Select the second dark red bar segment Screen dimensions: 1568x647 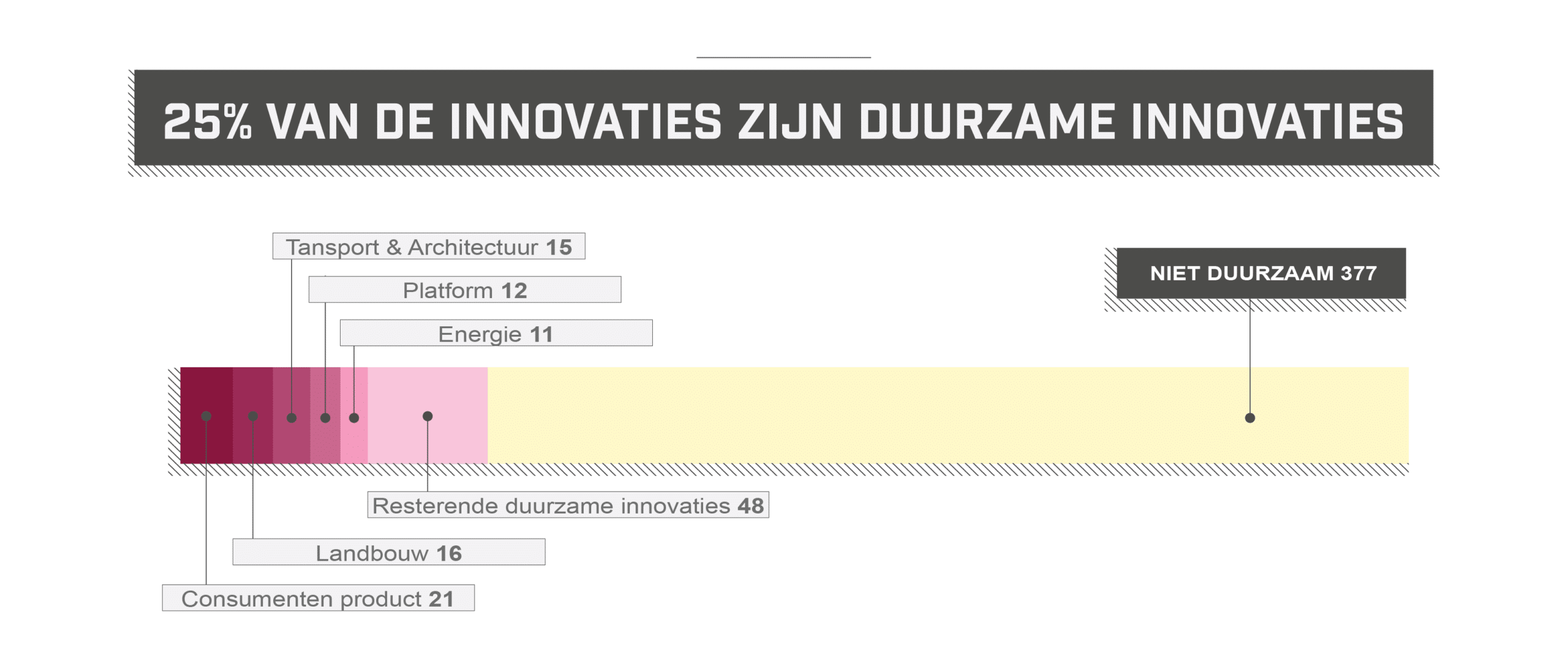coord(252,415)
